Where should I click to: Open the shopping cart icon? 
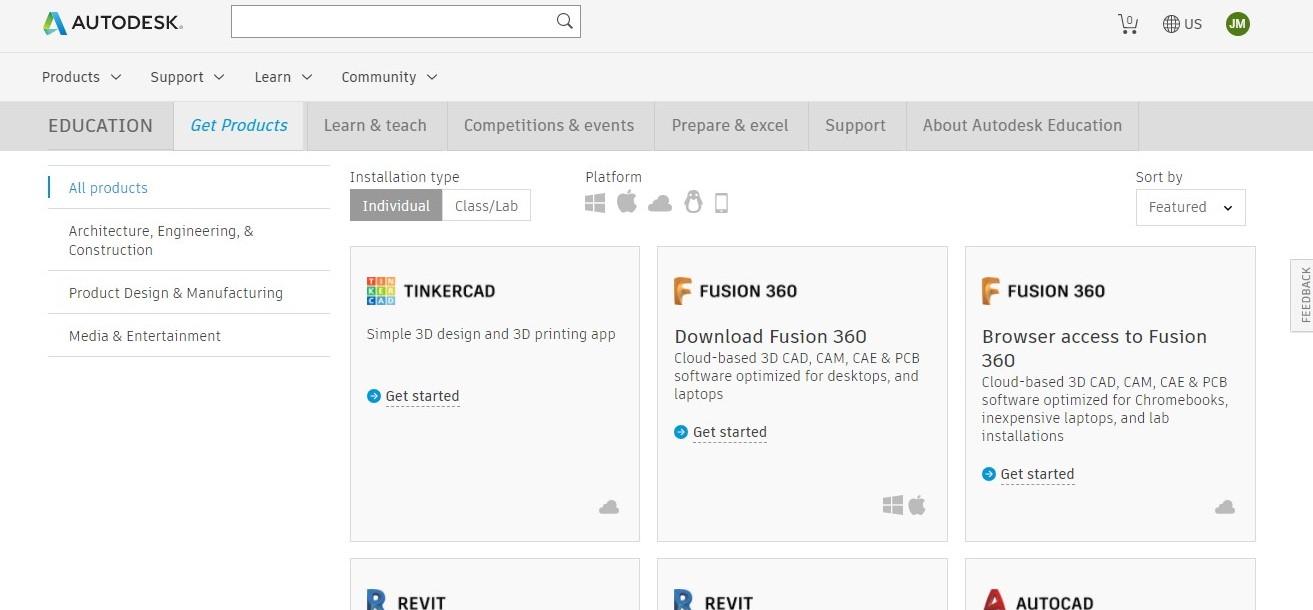[x=1128, y=23]
